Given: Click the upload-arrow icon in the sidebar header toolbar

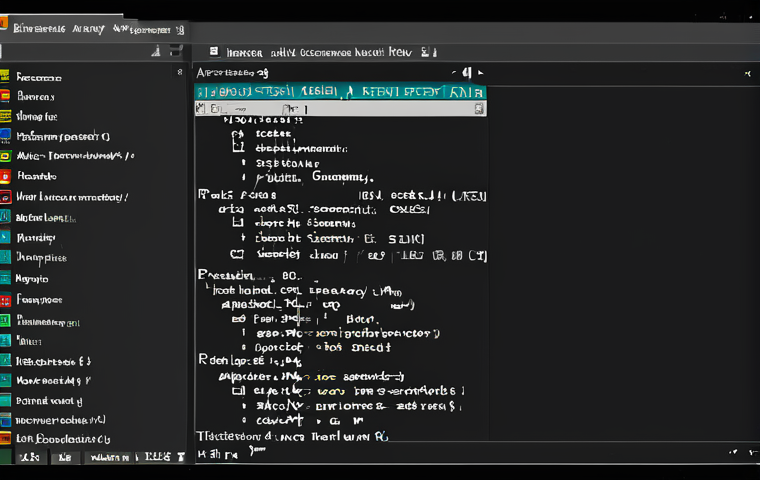Looking at the screenshot, I should (x=155, y=51).
